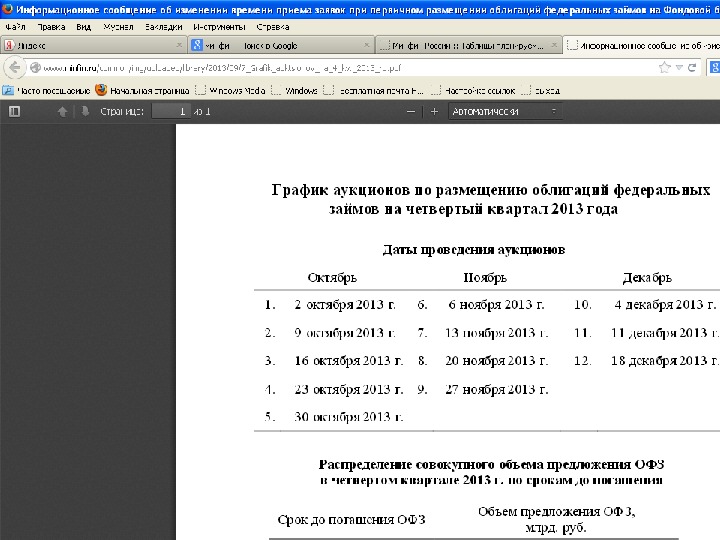Click the Срок до погашения ОФЗ header

click(x=351, y=520)
